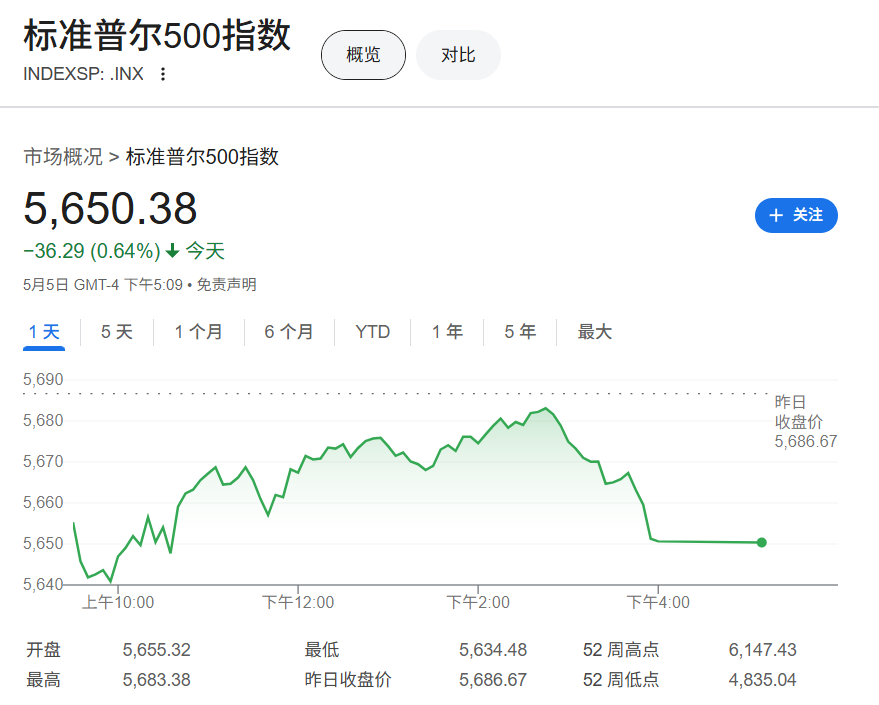Click the 开盘 value 5,655.32
This screenshot has width=879, height=705.
(157, 650)
